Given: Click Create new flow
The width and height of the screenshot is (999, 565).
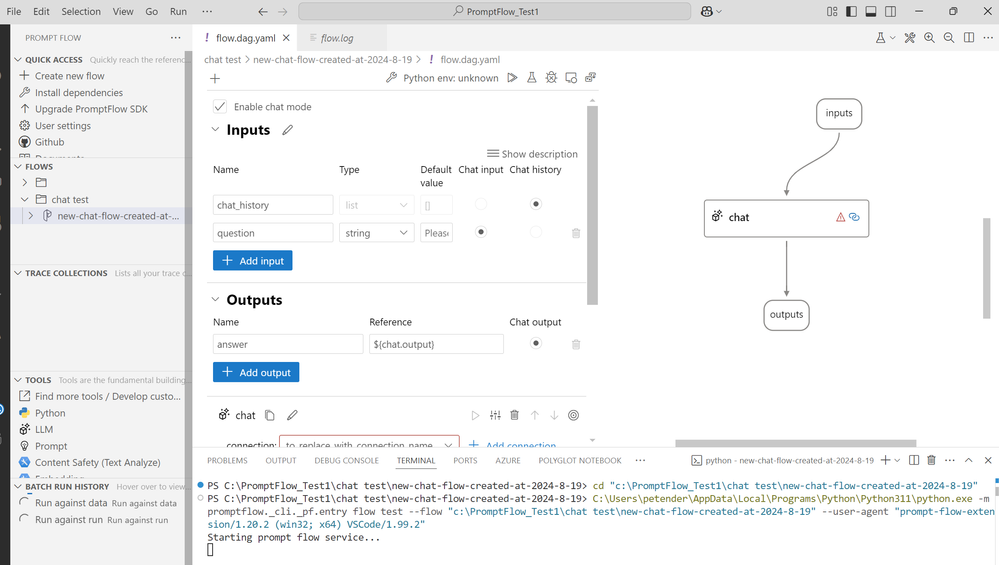Looking at the screenshot, I should click(x=69, y=76).
